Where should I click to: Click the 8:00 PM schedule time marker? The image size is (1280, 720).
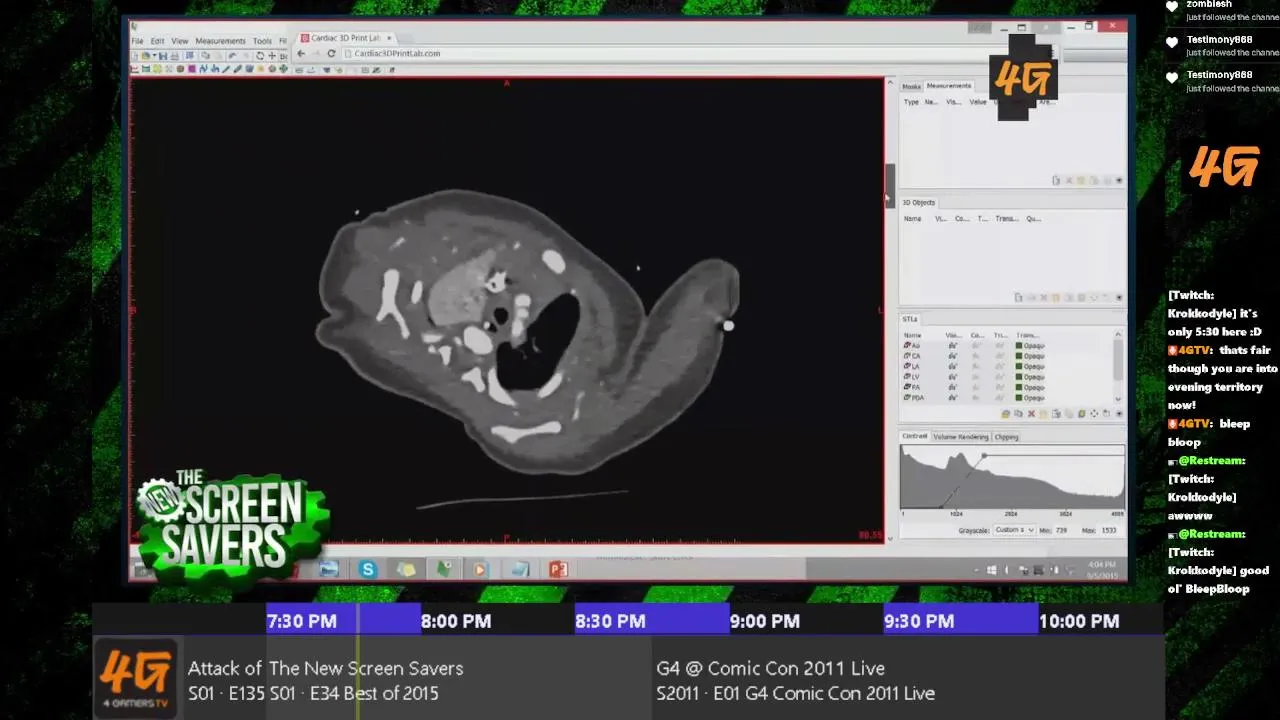pyautogui.click(x=456, y=621)
